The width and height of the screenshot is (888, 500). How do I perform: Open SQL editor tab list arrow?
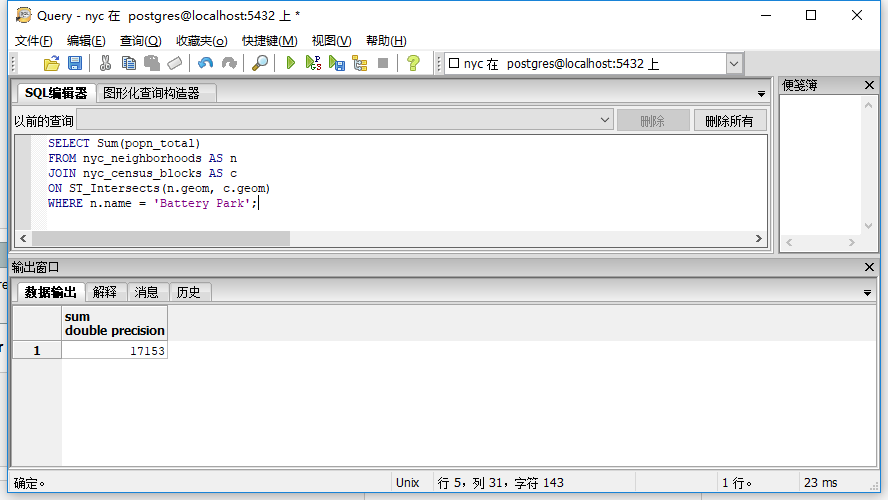click(761, 94)
